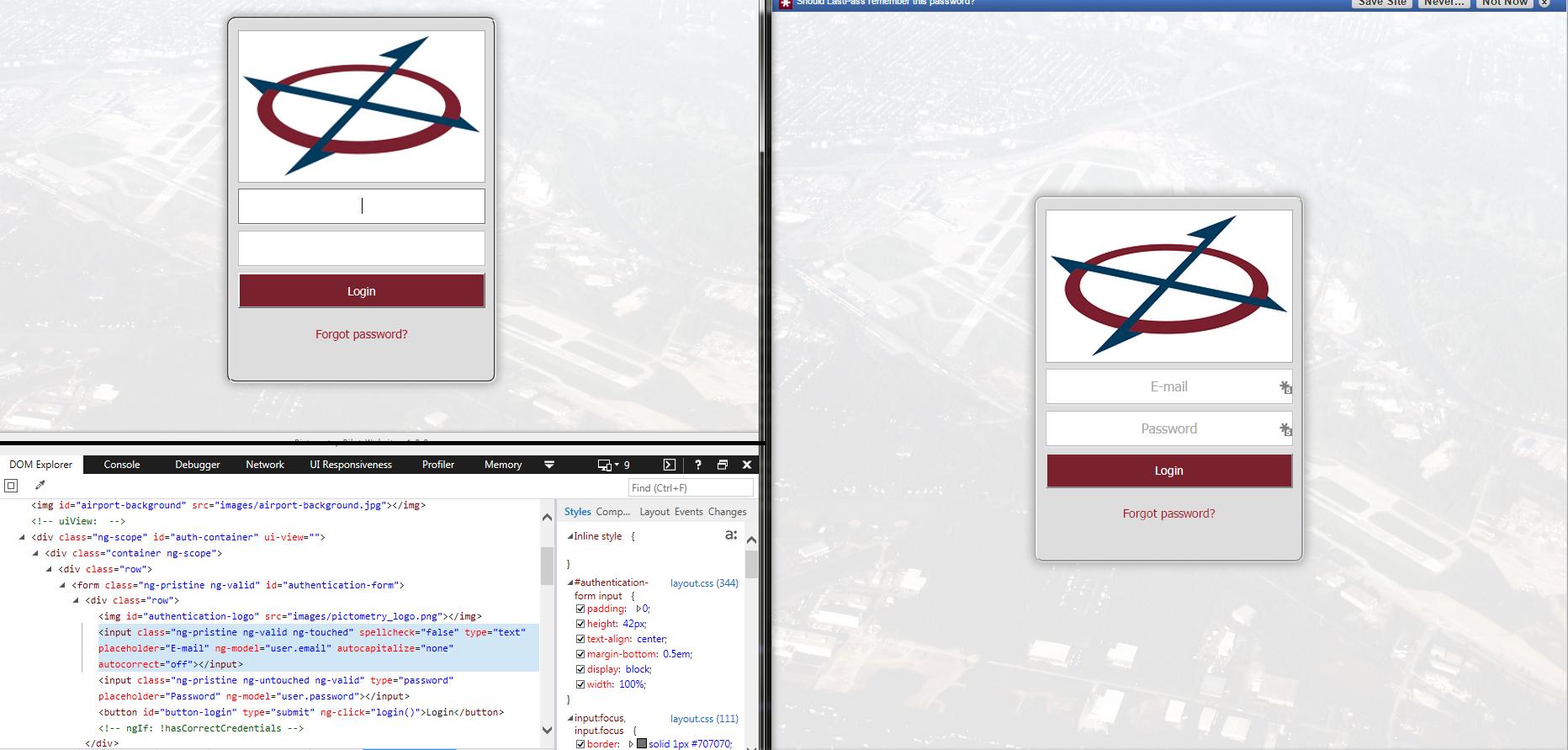Close the developer tools pane

tap(746, 465)
